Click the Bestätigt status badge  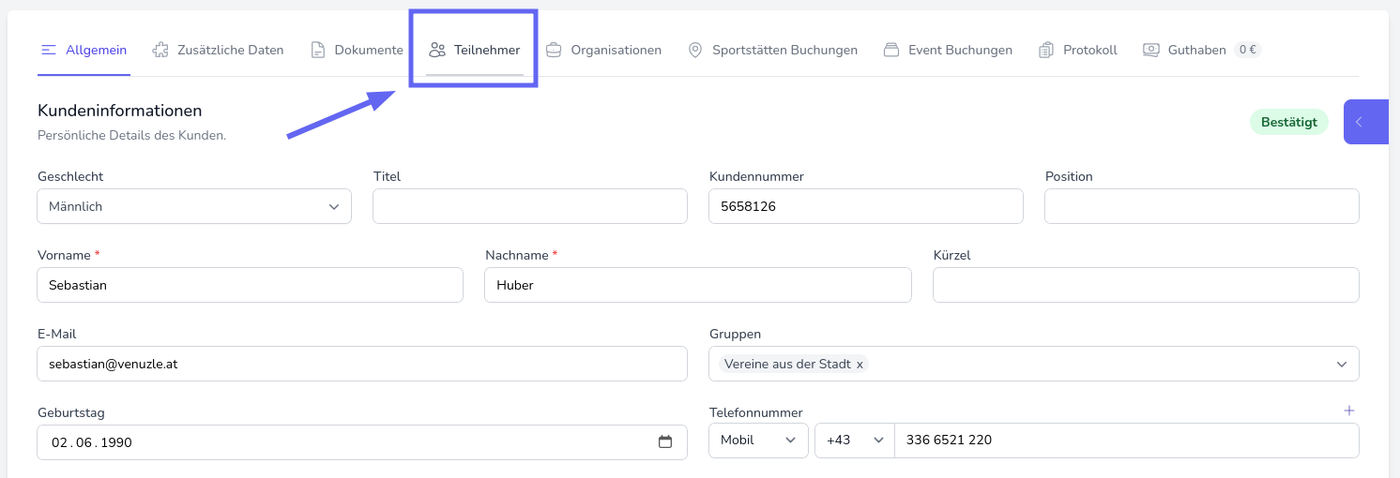[x=1288, y=122]
